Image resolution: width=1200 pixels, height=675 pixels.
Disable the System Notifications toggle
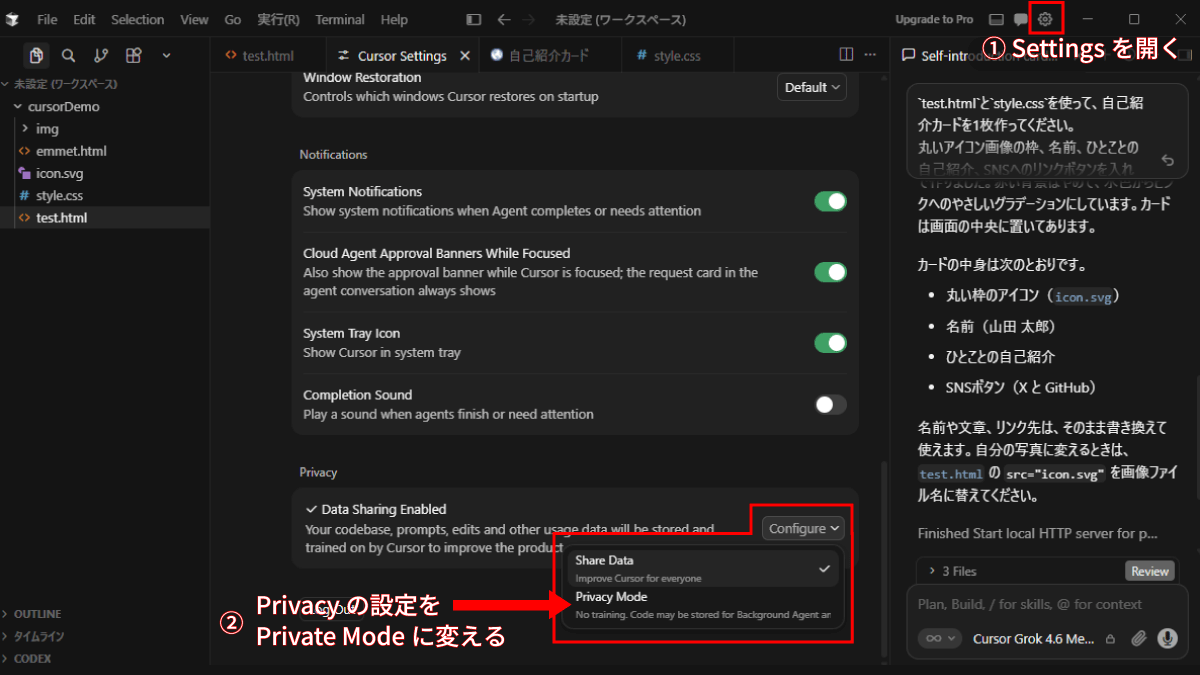(x=830, y=201)
